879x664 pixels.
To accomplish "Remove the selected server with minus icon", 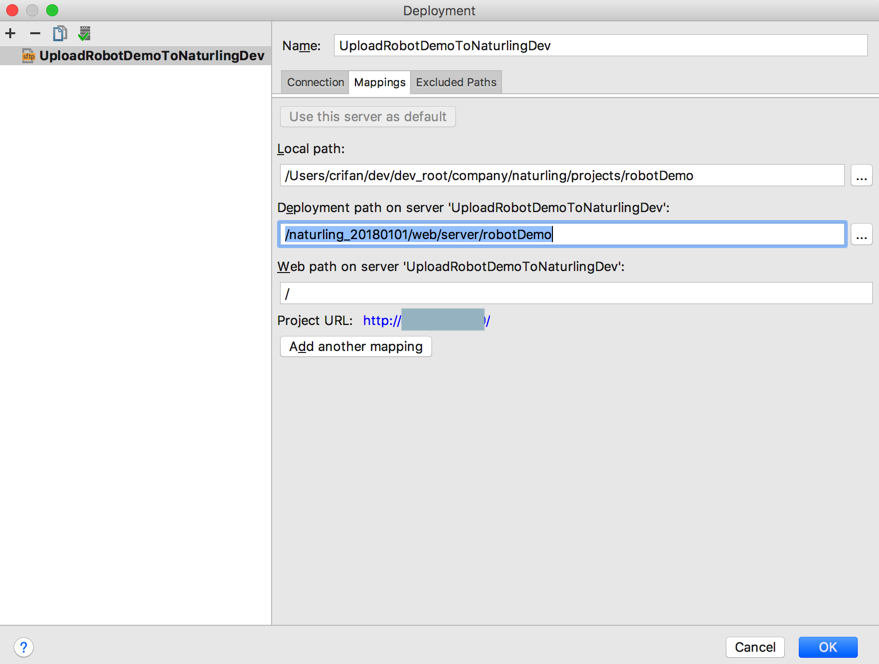I will click(35, 33).
